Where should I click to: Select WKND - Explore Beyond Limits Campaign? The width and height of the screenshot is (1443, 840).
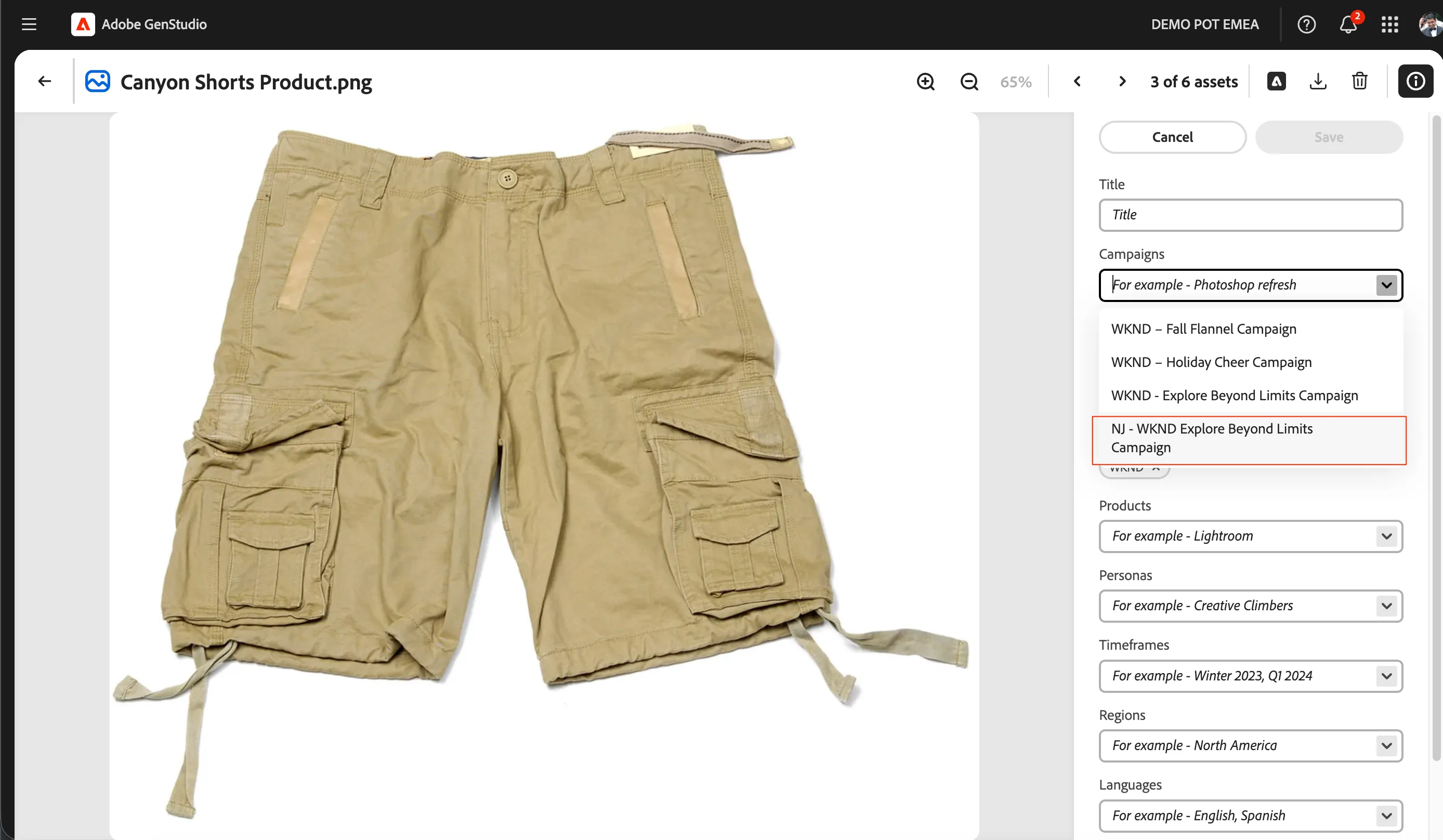1251,395
